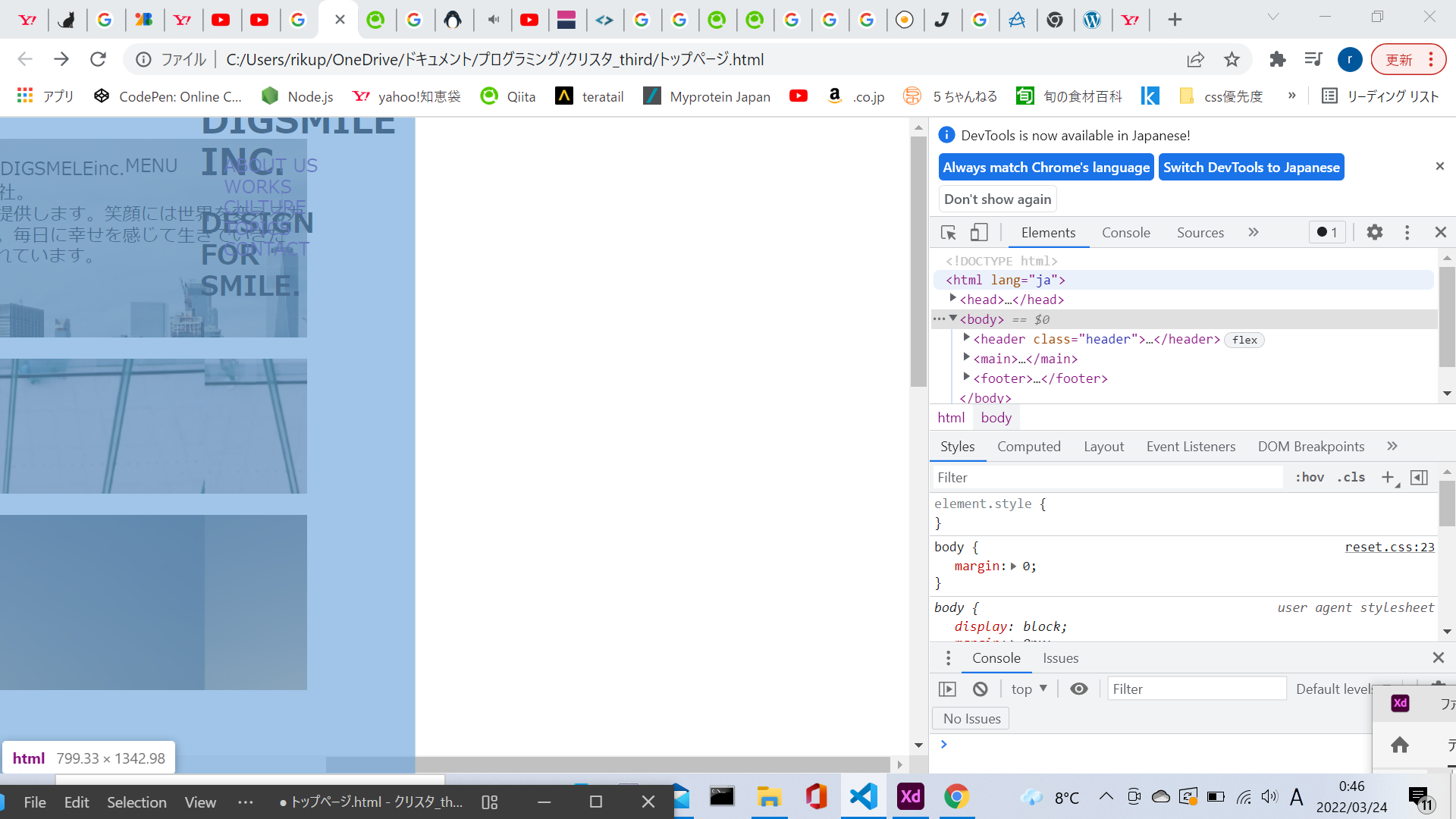
Task: Click the Console tab in DevTools
Action: [1126, 233]
